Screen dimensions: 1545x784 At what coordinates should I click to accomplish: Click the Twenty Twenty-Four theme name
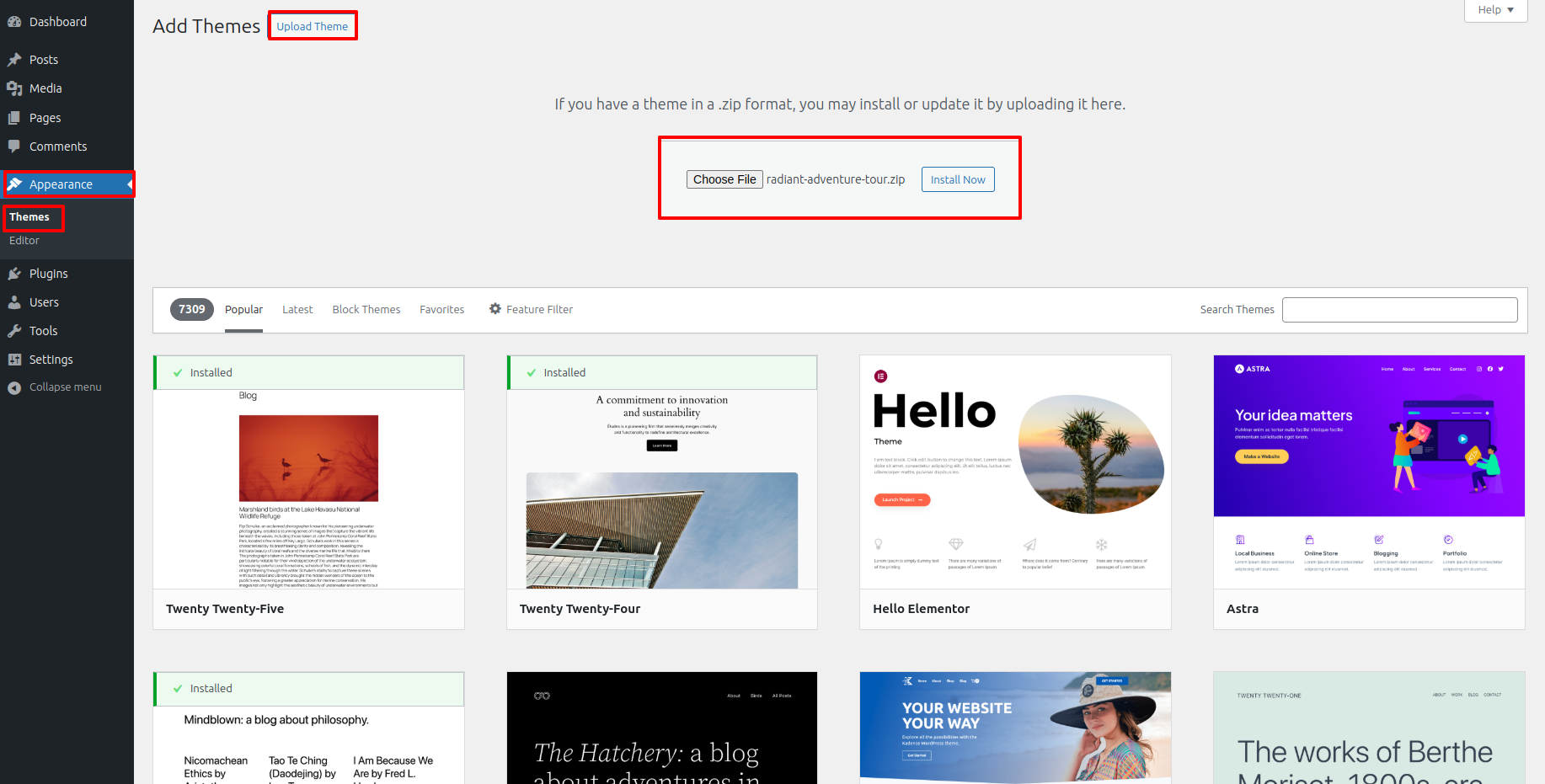[580, 609]
